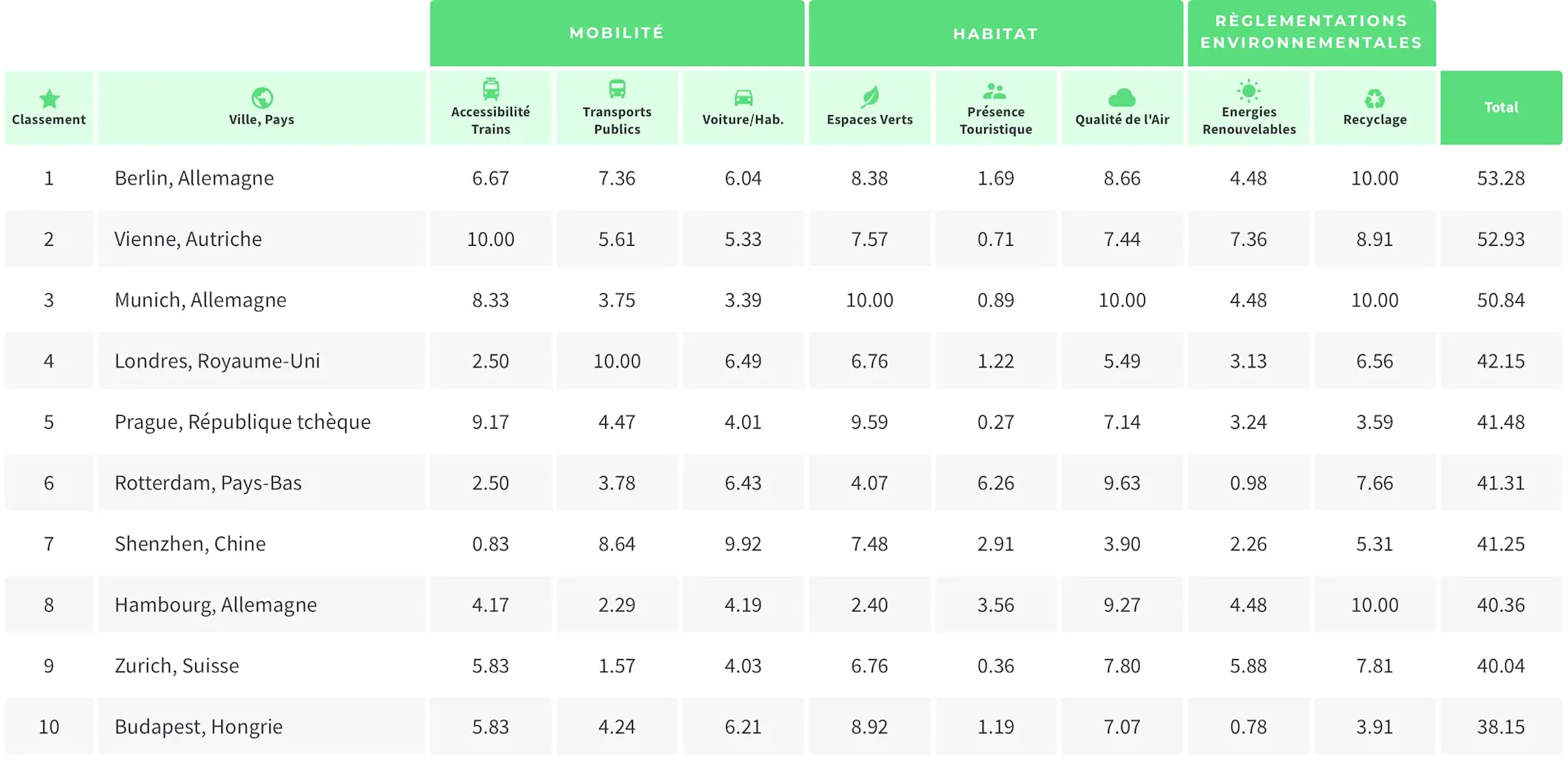Click the star icon above Classement

49,99
